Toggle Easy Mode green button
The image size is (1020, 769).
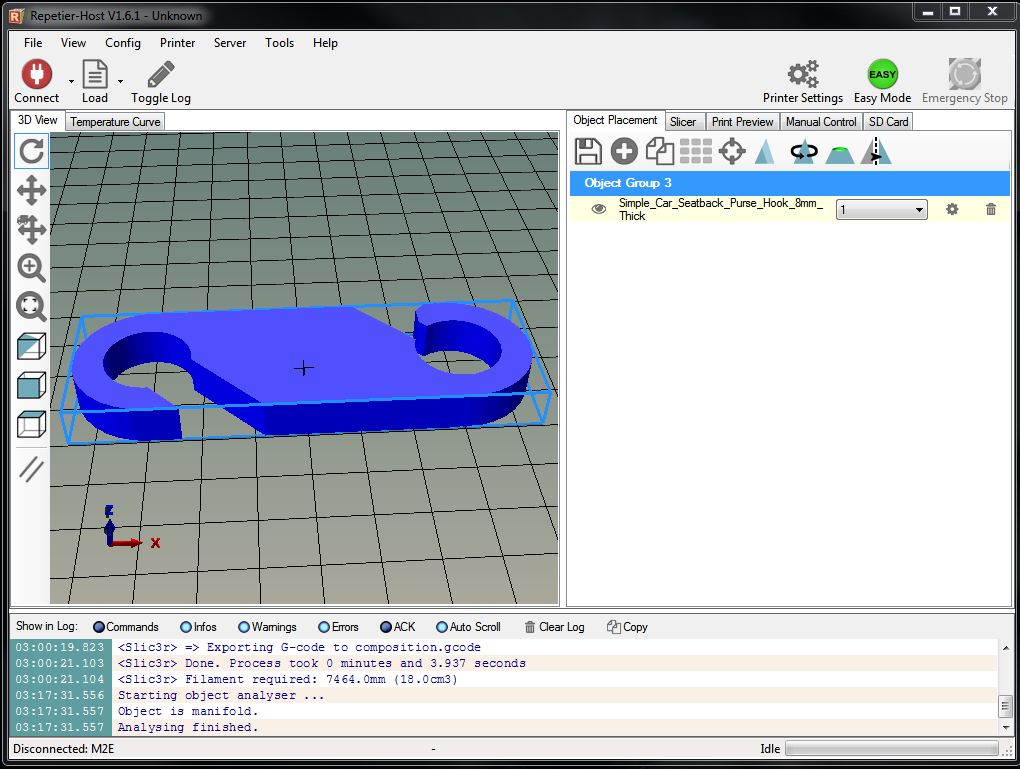tap(882, 75)
